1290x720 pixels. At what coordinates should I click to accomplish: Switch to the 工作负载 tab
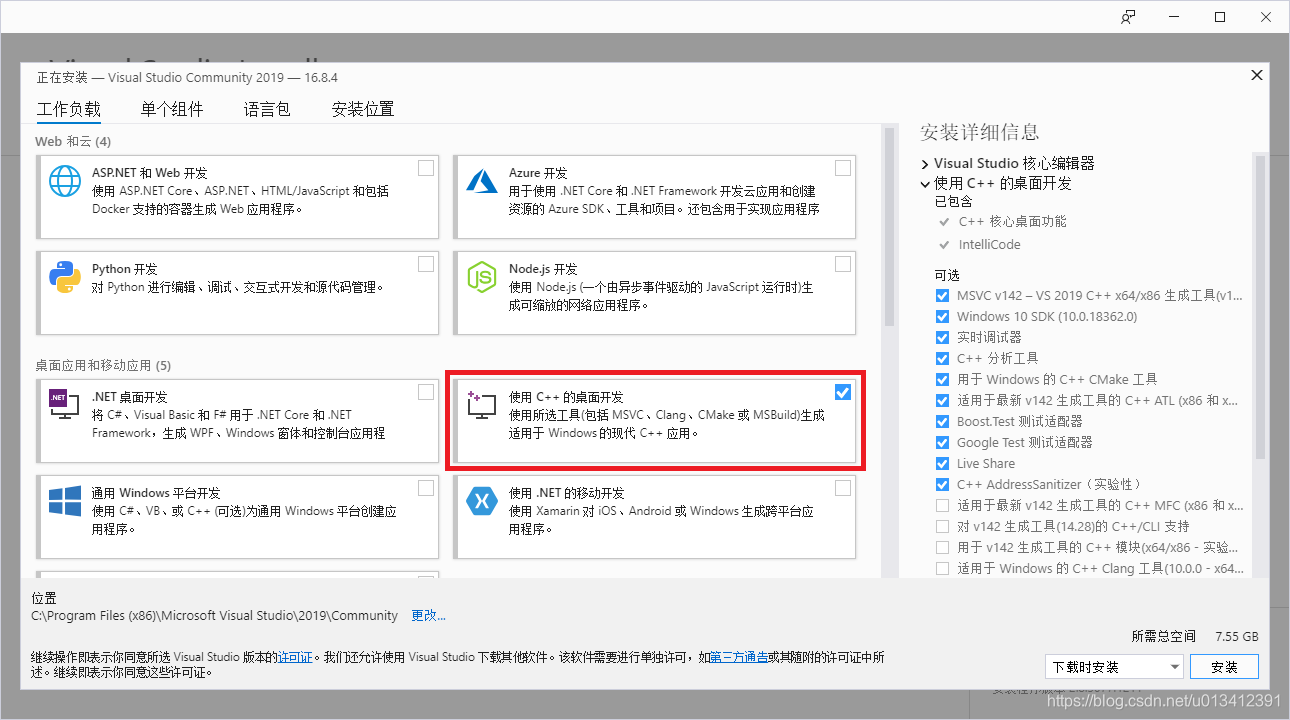(x=69, y=110)
